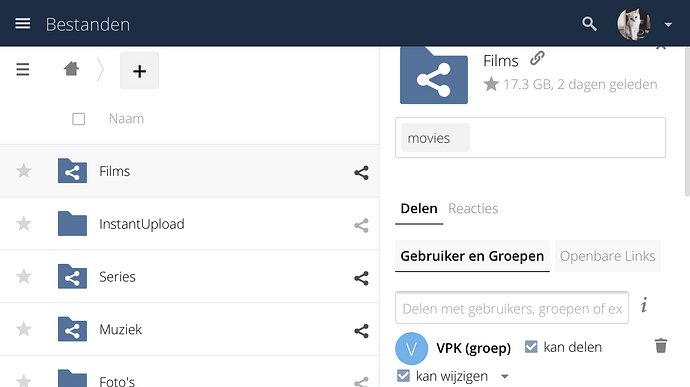This screenshot has width=690, height=387.
Task: Open share settings for Series folder
Action: coord(361,278)
